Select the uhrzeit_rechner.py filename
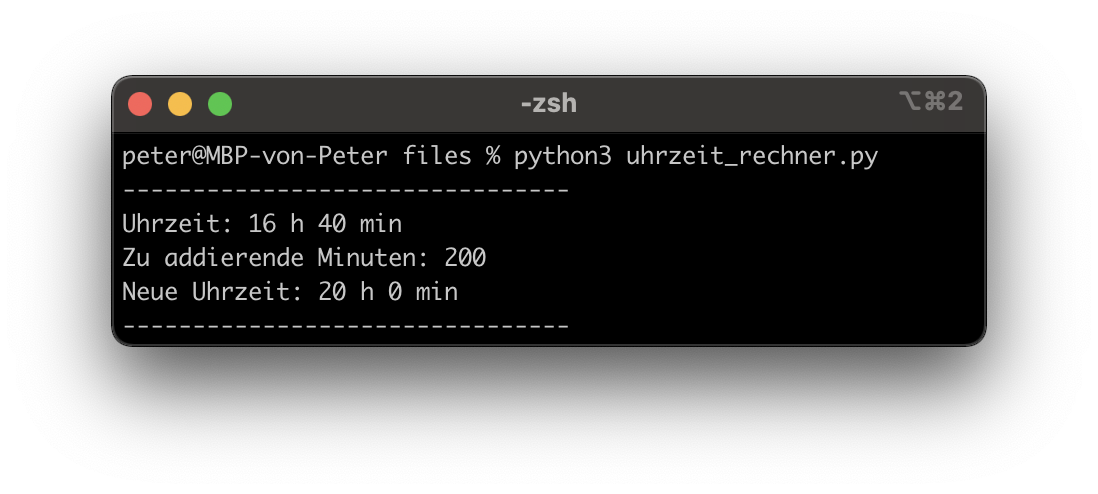Viewport: 1098px width, 494px height. click(751, 157)
